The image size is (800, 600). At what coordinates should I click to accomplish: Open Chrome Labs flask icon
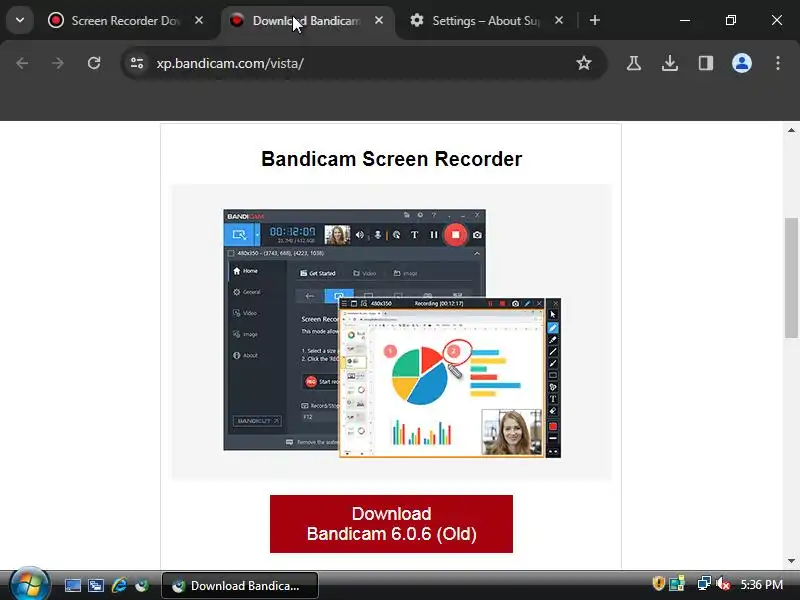634,63
